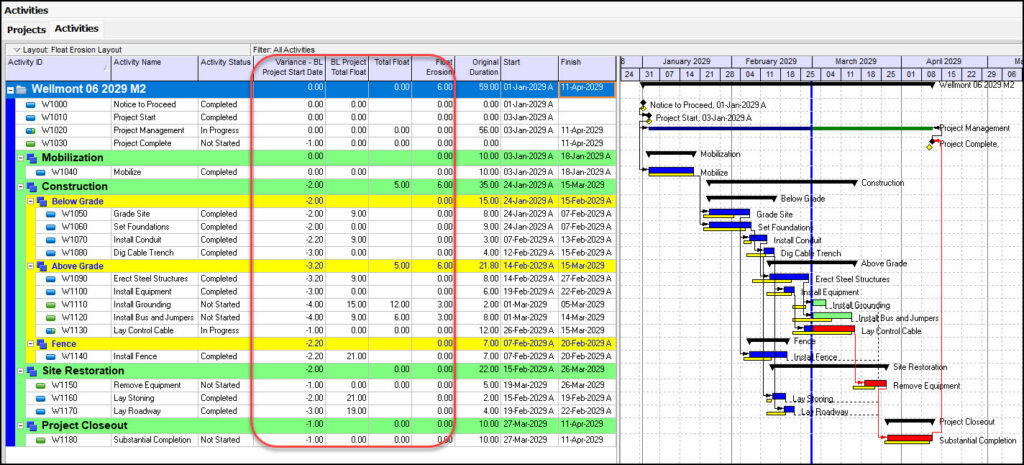Click the Start column header

pyautogui.click(x=529, y=68)
